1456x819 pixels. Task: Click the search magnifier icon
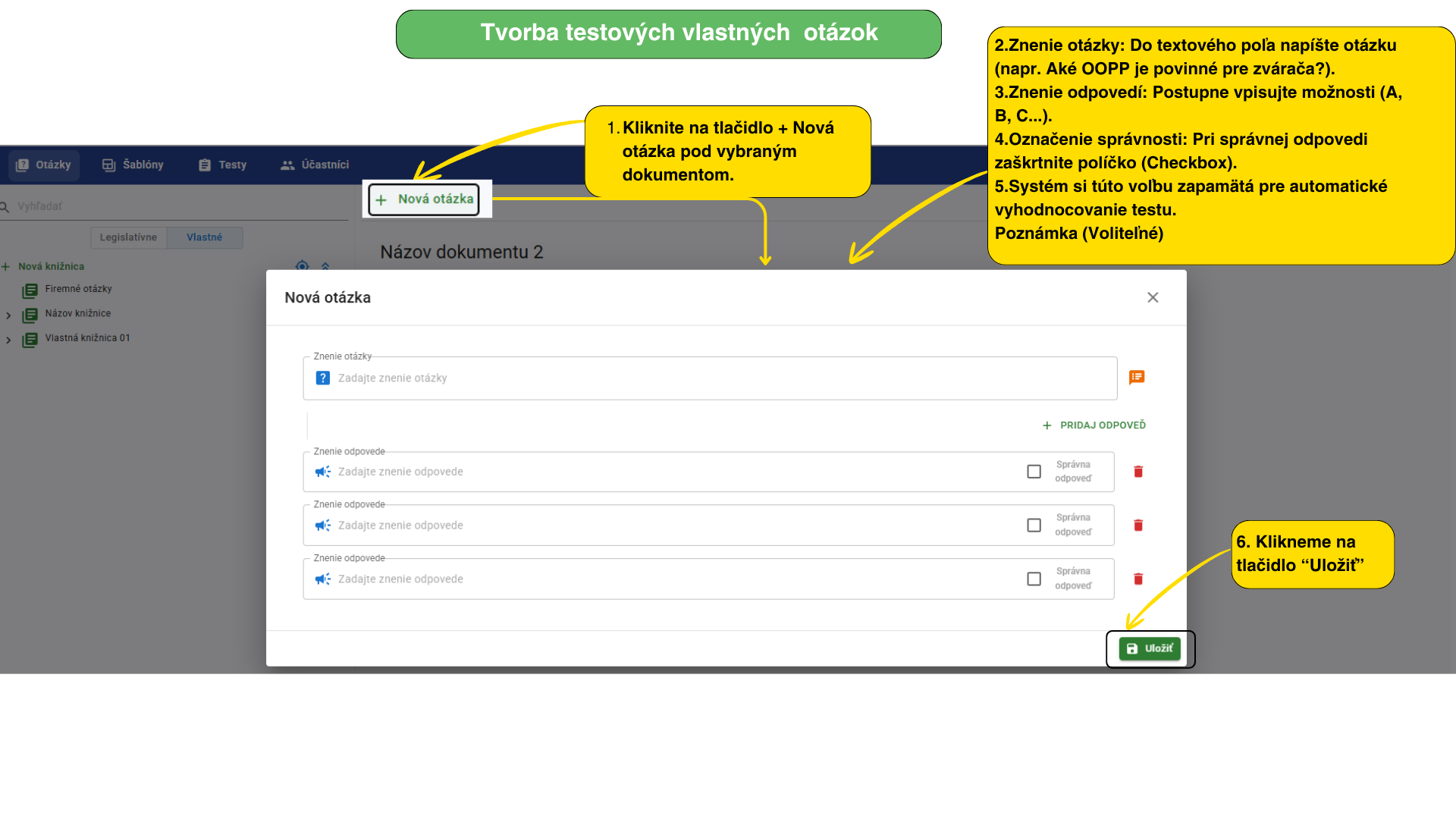click(5, 206)
